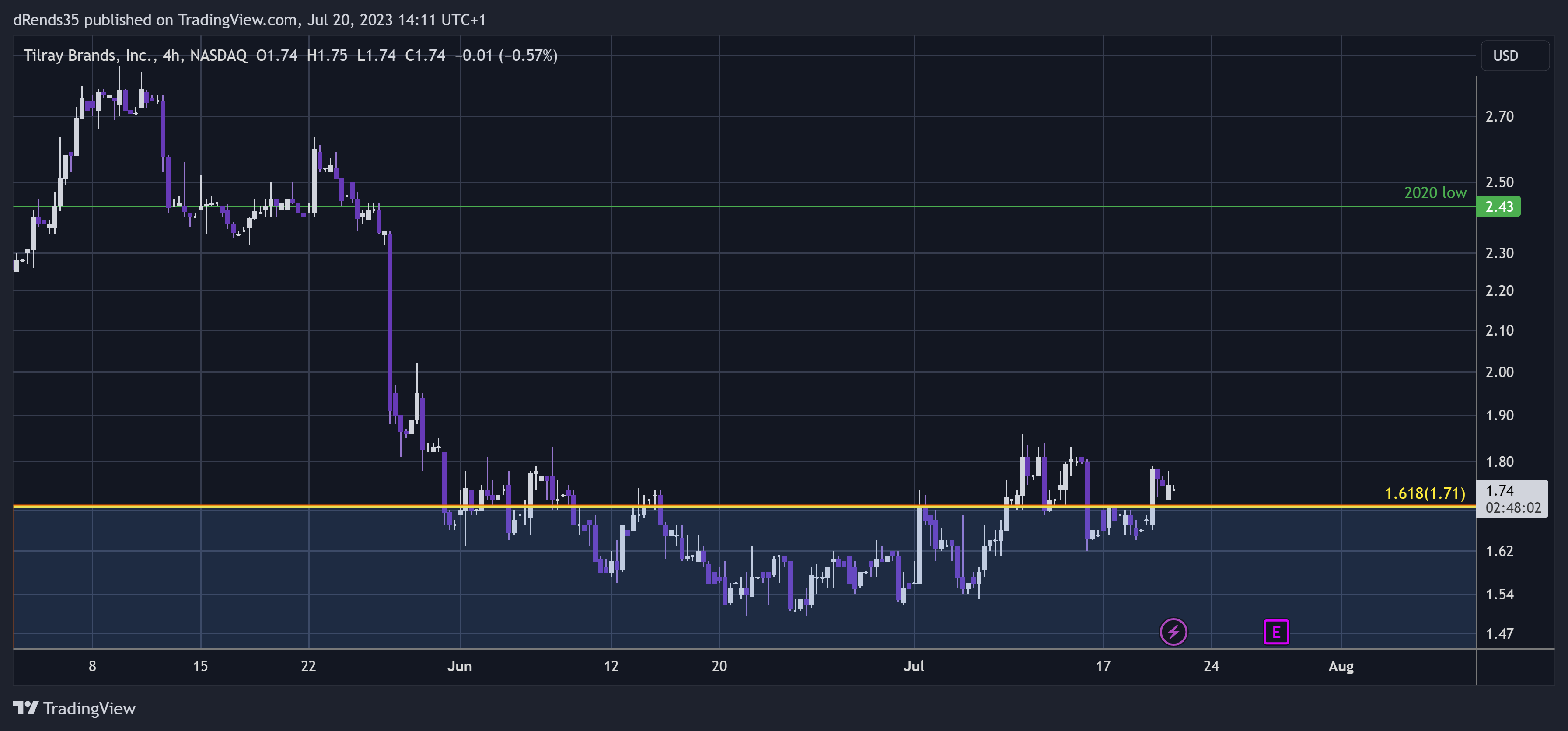
Task: Click the 2.00 price axis label
Action: pyautogui.click(x=1499, y=372)
